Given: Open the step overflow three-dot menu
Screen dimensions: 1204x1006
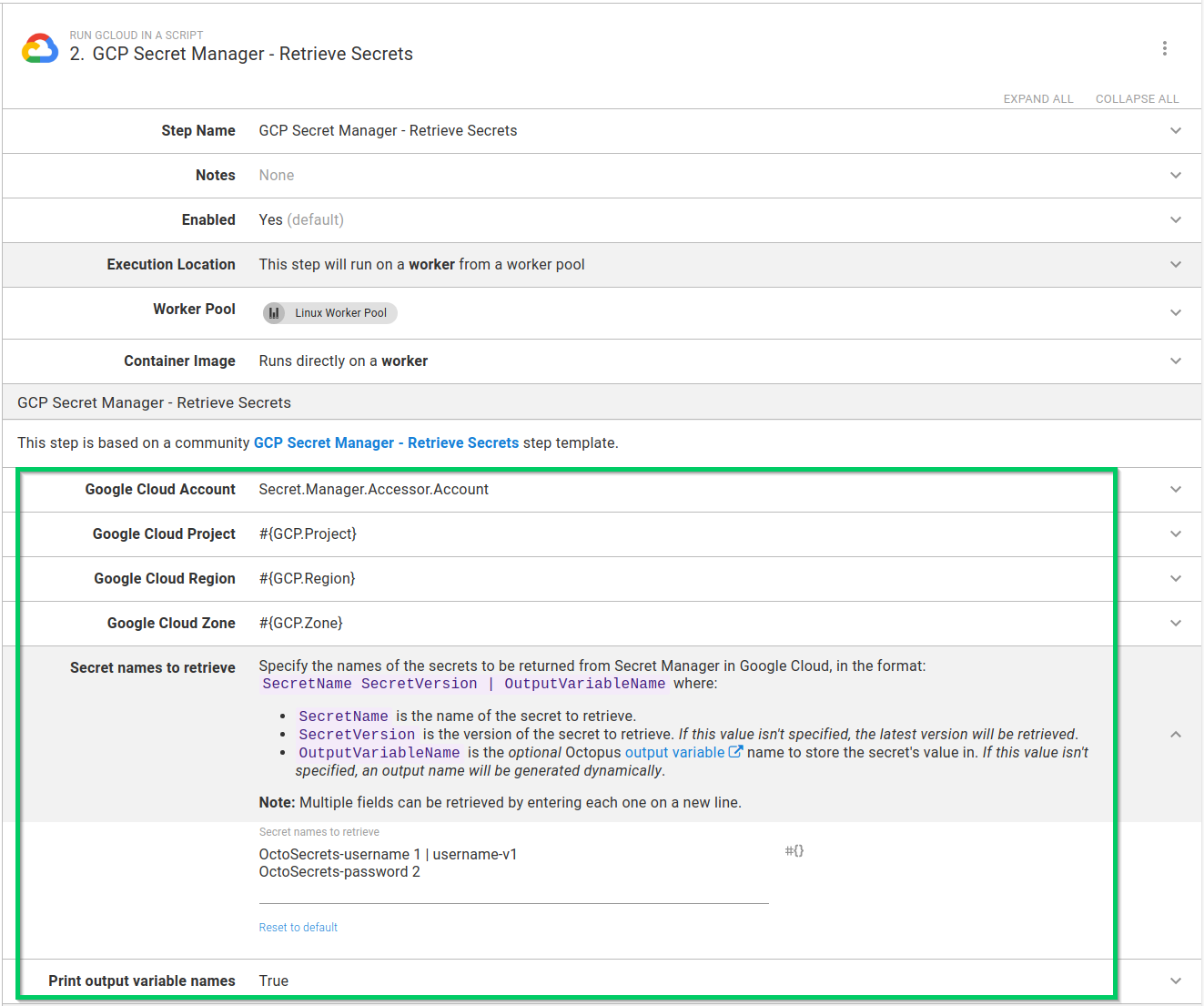Looking at the screenshot, I should (1166, 48).
